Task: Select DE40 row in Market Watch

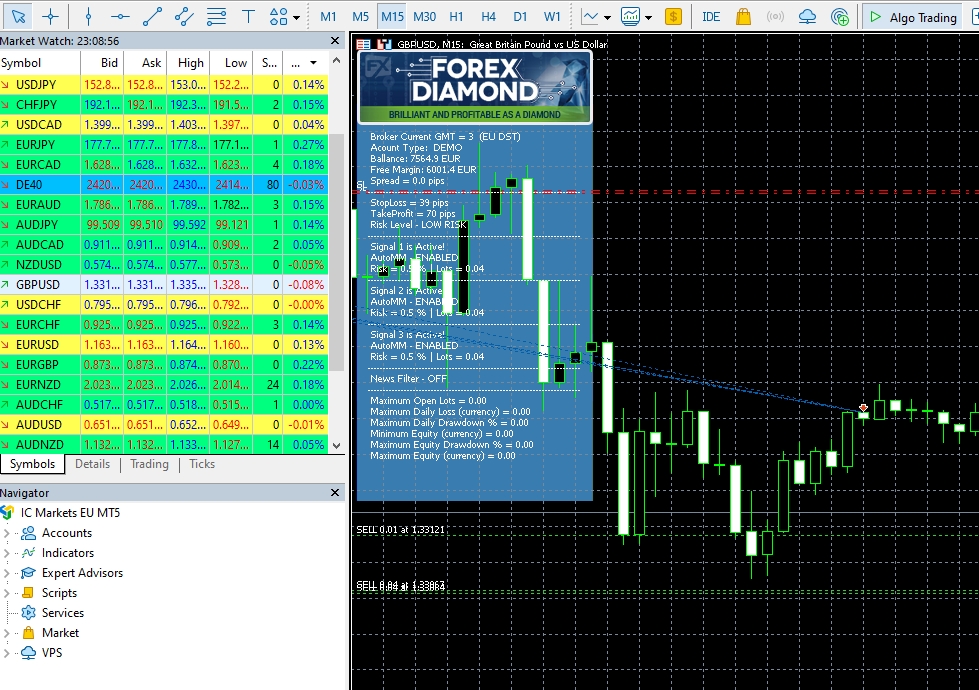Action: pos(164,185)
